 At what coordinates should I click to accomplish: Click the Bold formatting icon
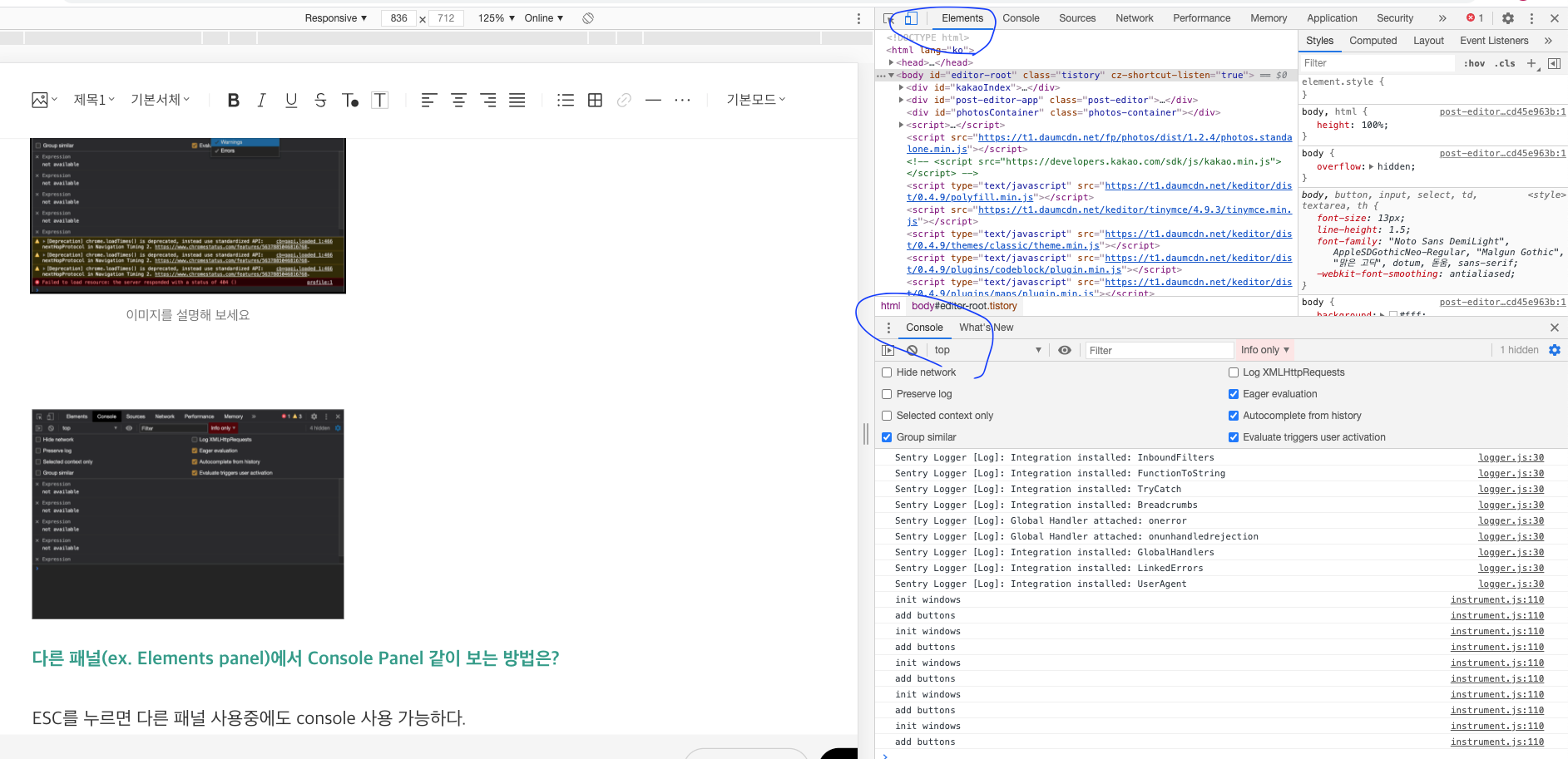234,100
